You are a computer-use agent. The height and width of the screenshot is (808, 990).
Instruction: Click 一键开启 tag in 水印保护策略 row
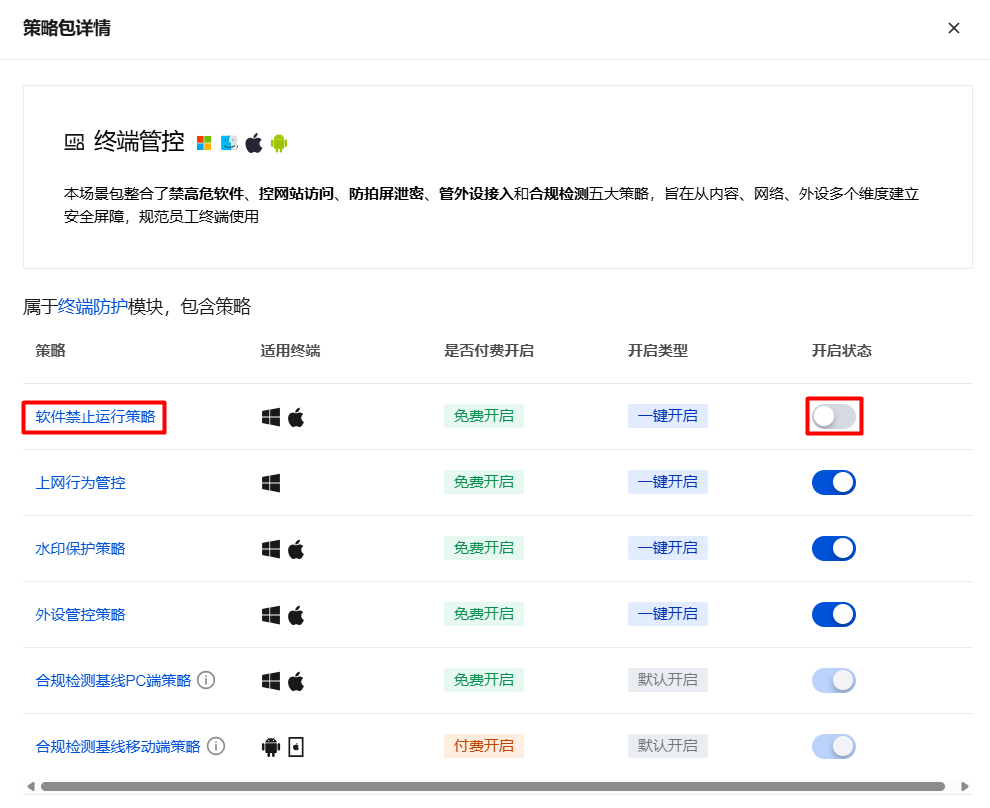click(x=667, y=548)
